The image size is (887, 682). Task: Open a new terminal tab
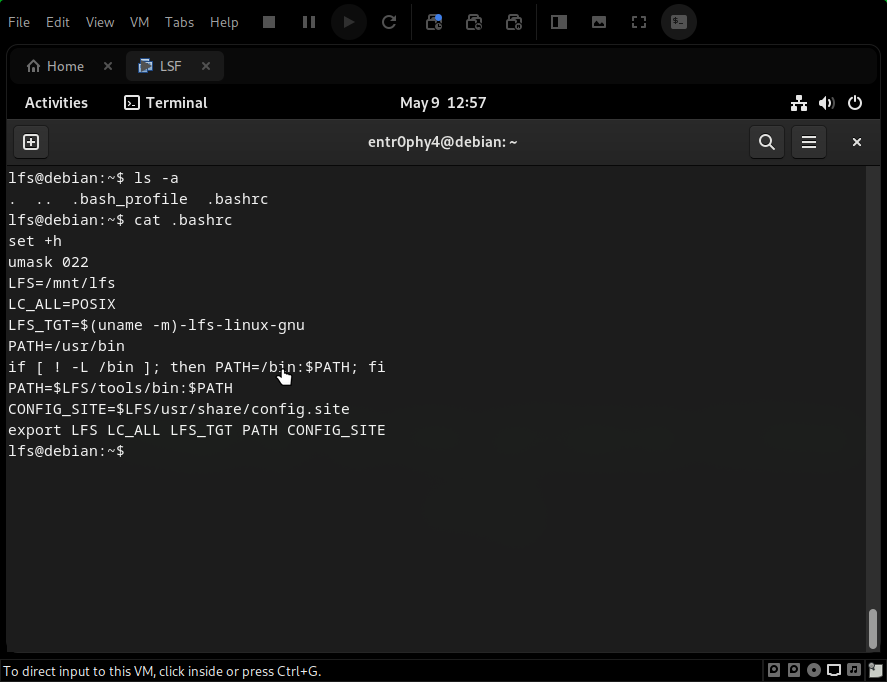30,141
